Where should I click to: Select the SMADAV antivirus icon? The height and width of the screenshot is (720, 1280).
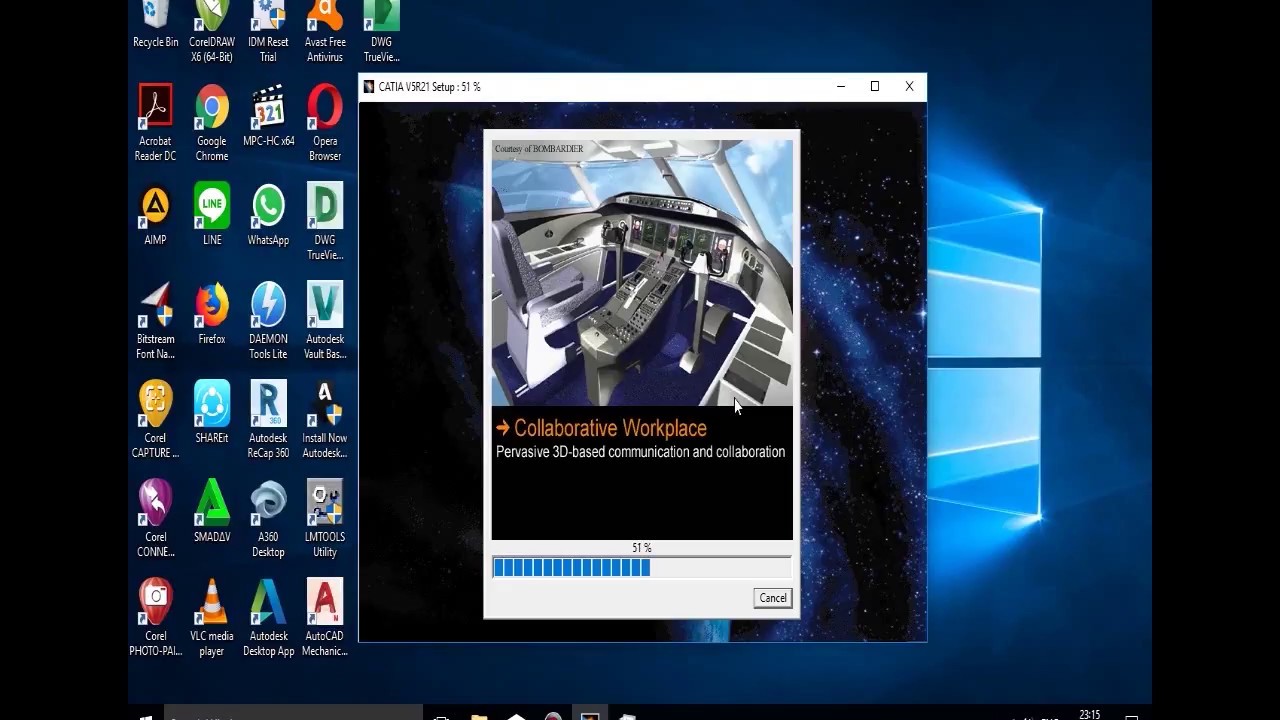212,512
